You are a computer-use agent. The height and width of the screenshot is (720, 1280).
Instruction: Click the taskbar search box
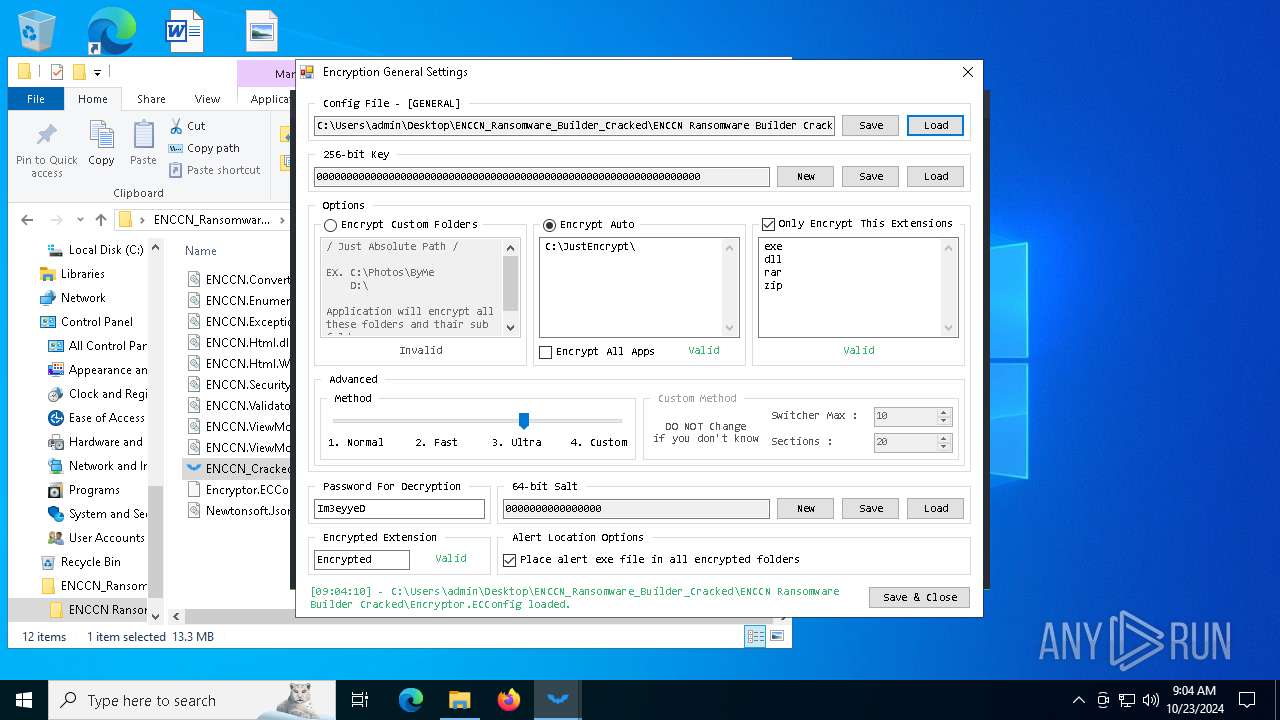click(192, 700)
